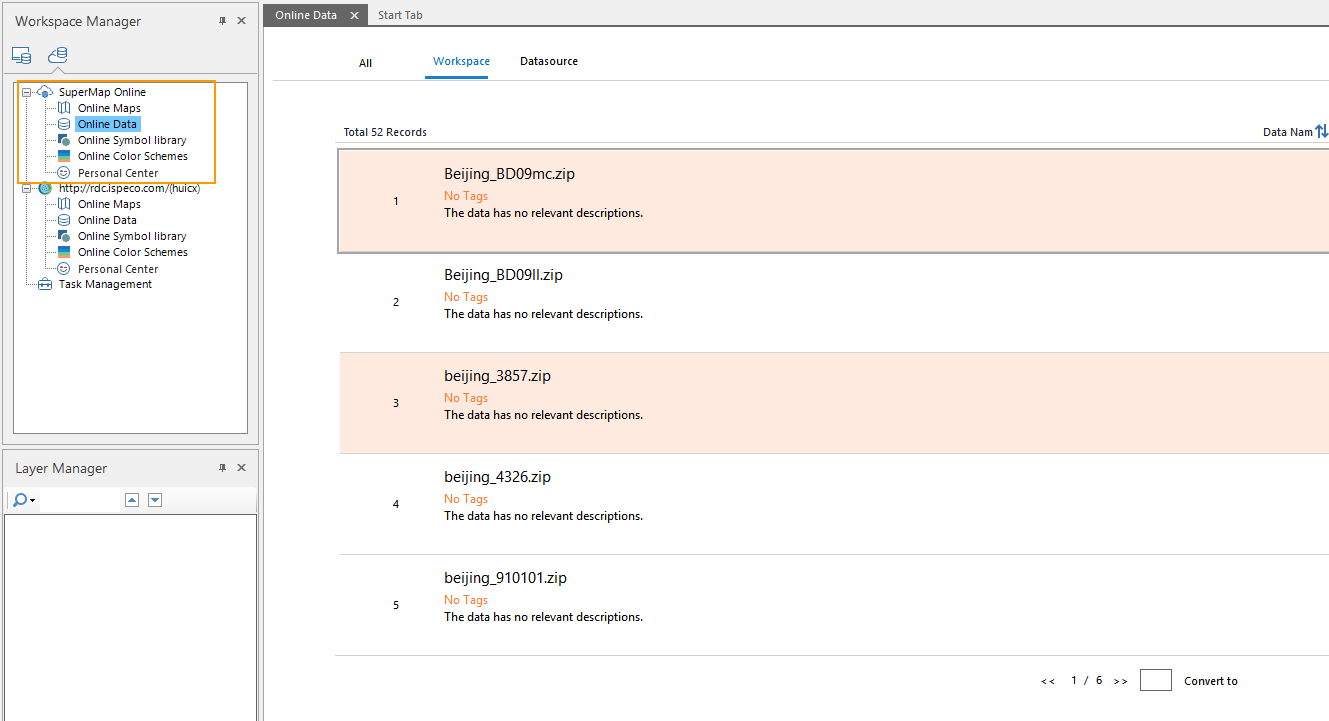Switch to the local workspace view icon
Image resolution: width=1329 pixels, height=721 pixels.
[21, 55]
